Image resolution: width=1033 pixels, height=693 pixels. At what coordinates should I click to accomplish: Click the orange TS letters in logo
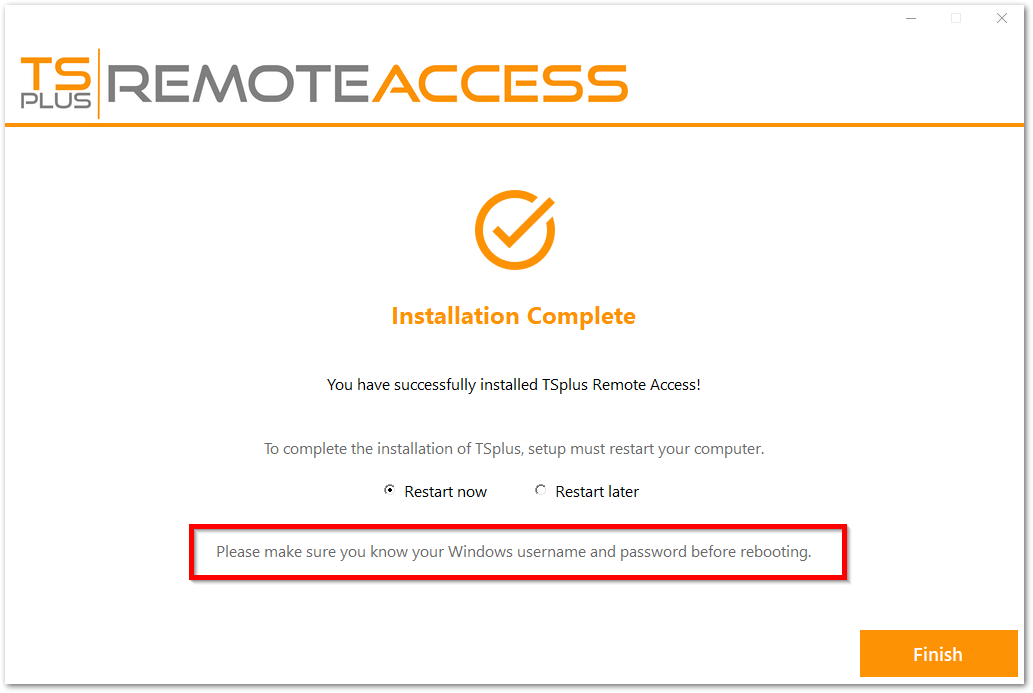coord(58,73)
